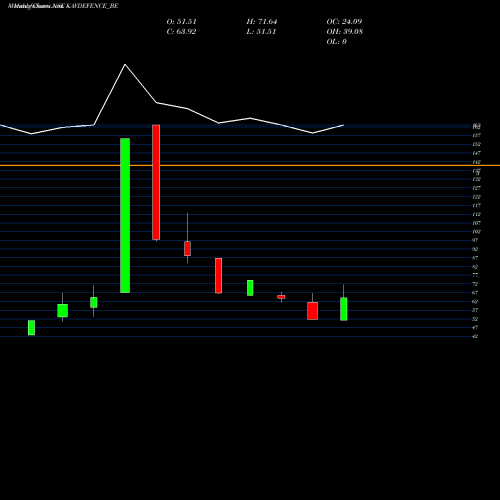Click the tiny red doji candle near 65

pyautogui.click(x=281, y=297)
